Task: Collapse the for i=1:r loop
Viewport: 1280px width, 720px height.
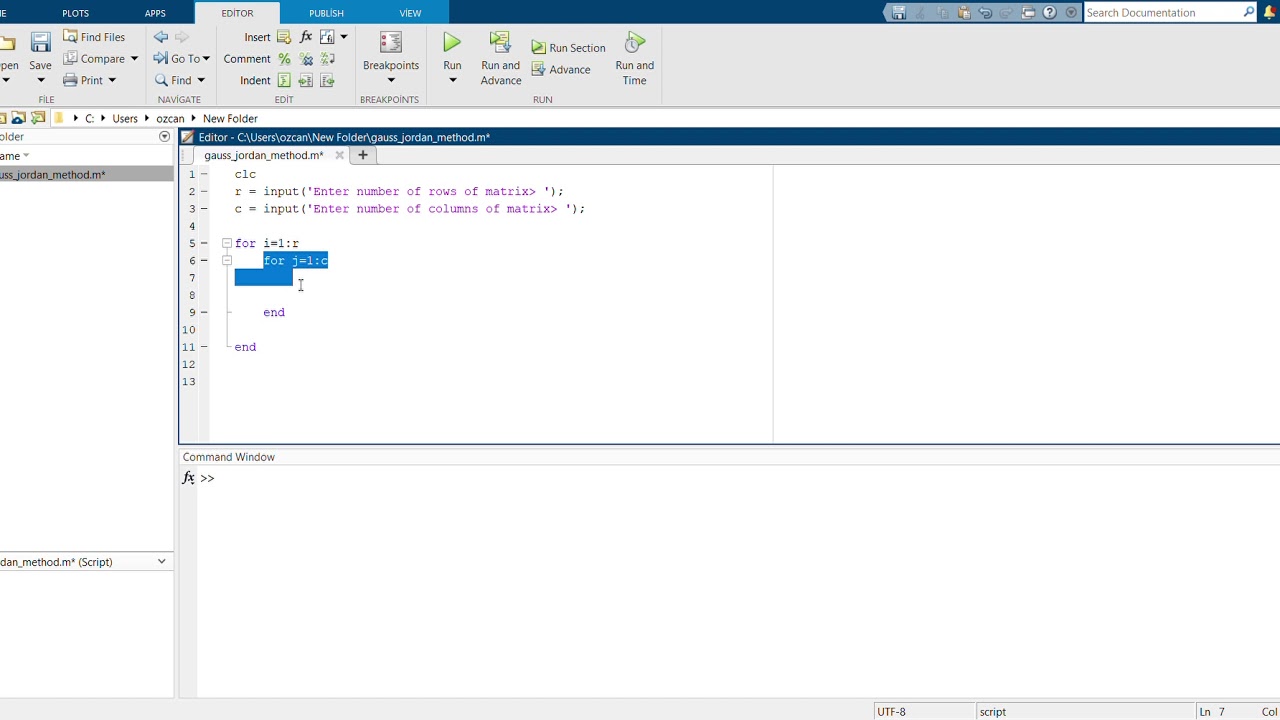Action: 227,243
